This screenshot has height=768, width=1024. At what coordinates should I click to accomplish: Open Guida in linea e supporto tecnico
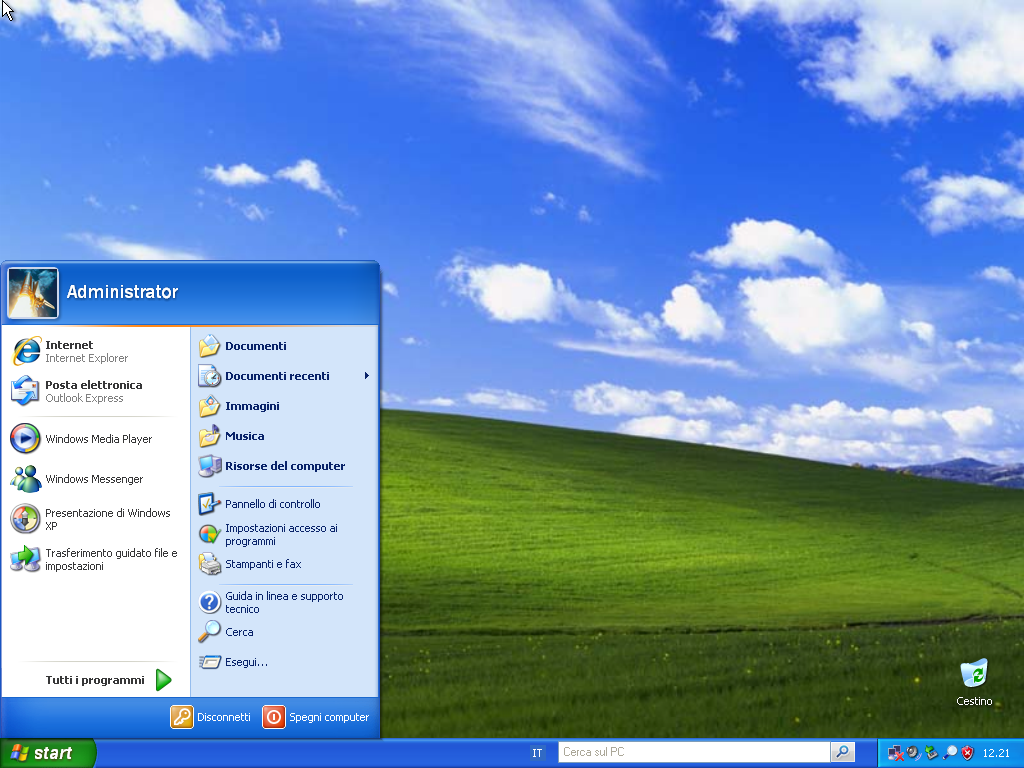285,602
